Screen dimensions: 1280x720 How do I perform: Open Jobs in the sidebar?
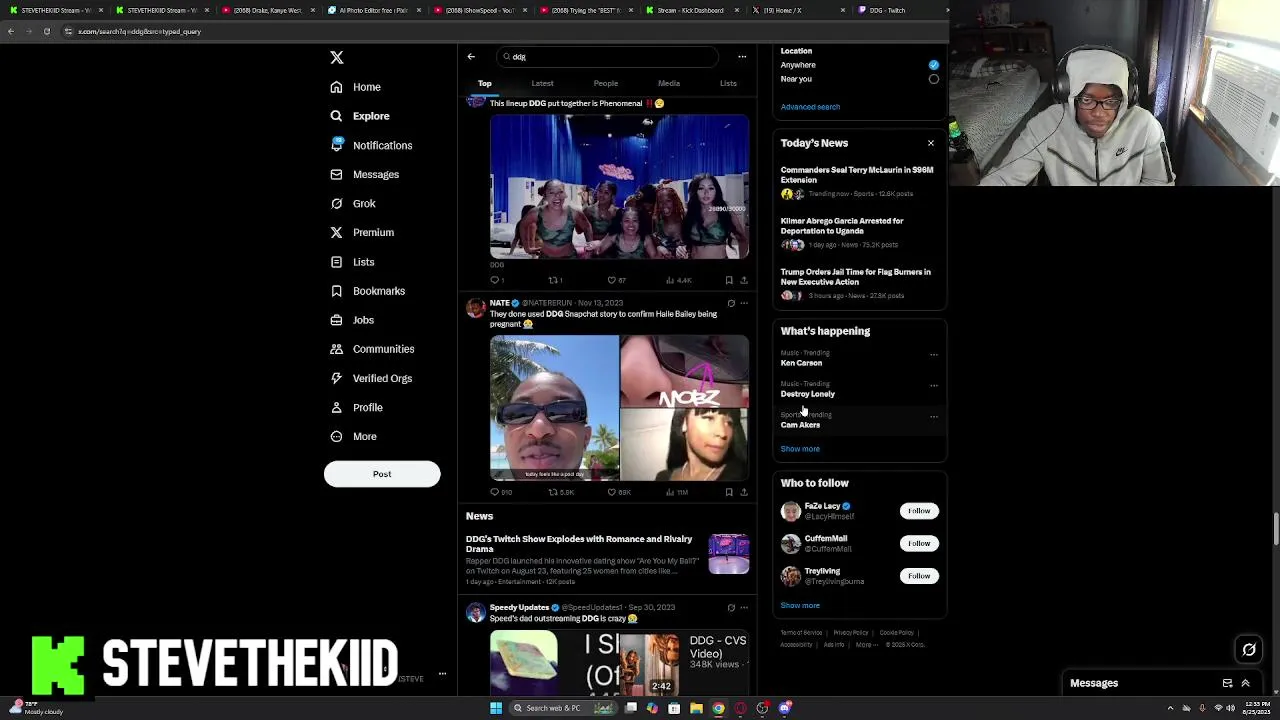[352, 320]
